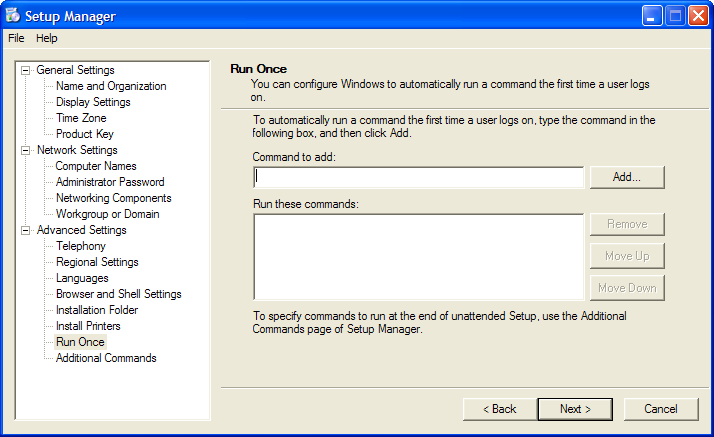
Task: Select Name and Organization page
Action: click(x=111, y=86)
